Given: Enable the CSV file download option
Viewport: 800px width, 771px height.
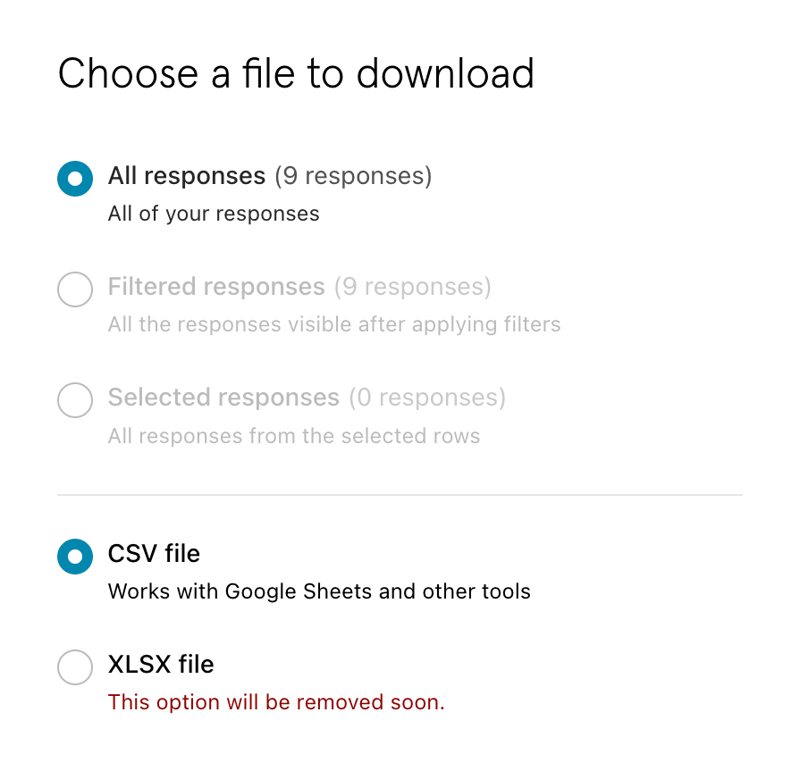Looking at the screenshot, I should tap(74, 556).
